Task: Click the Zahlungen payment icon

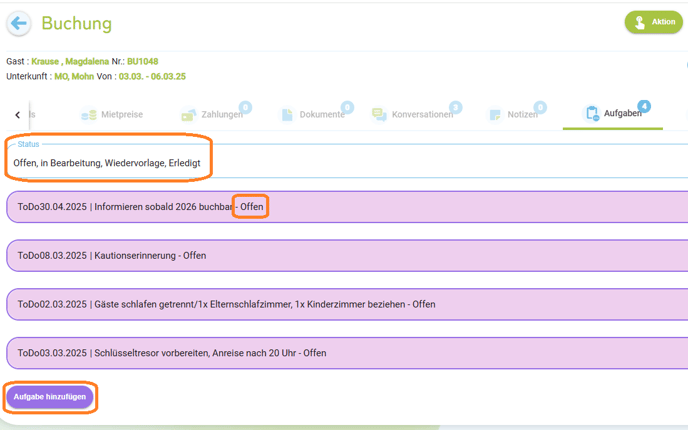Action: tap(189, 115)
